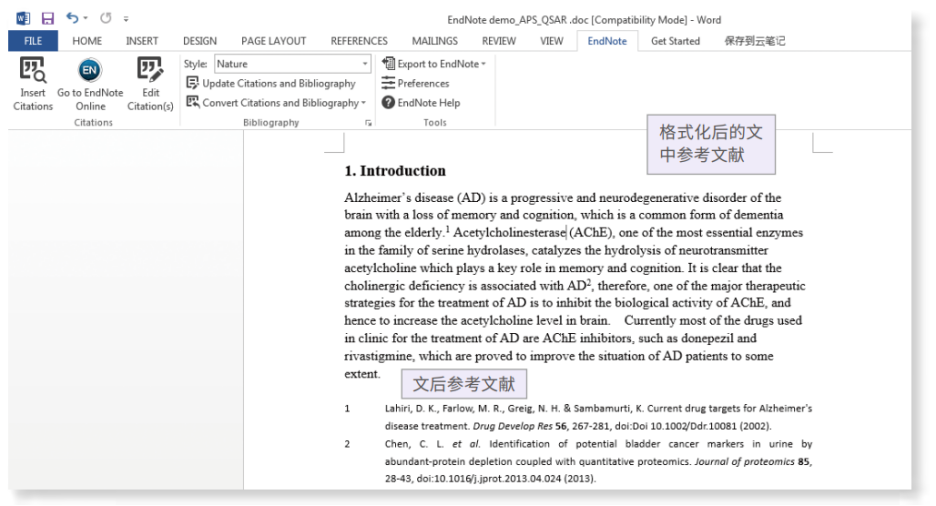The width and height of the screenshot is (936, 506).
Task: Click the Word application icon
Action: tap(23, 18)
